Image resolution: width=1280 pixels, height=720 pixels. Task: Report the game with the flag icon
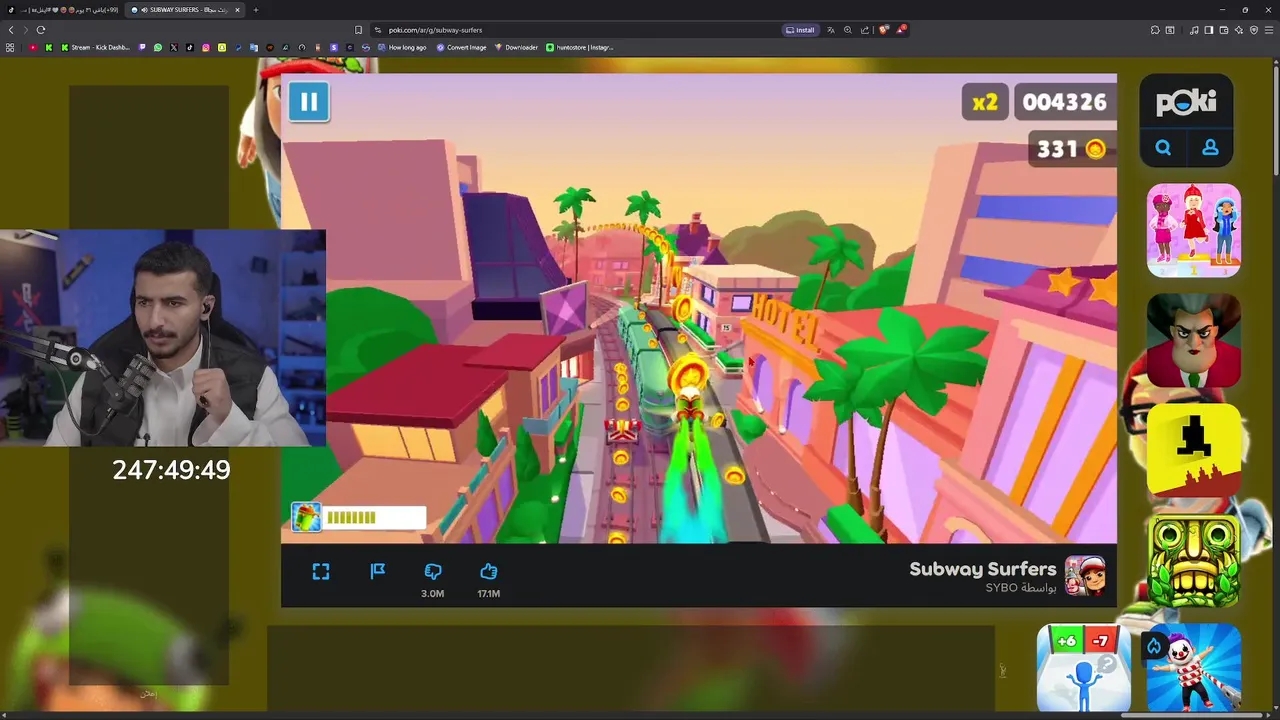click(x=378, y=571)
